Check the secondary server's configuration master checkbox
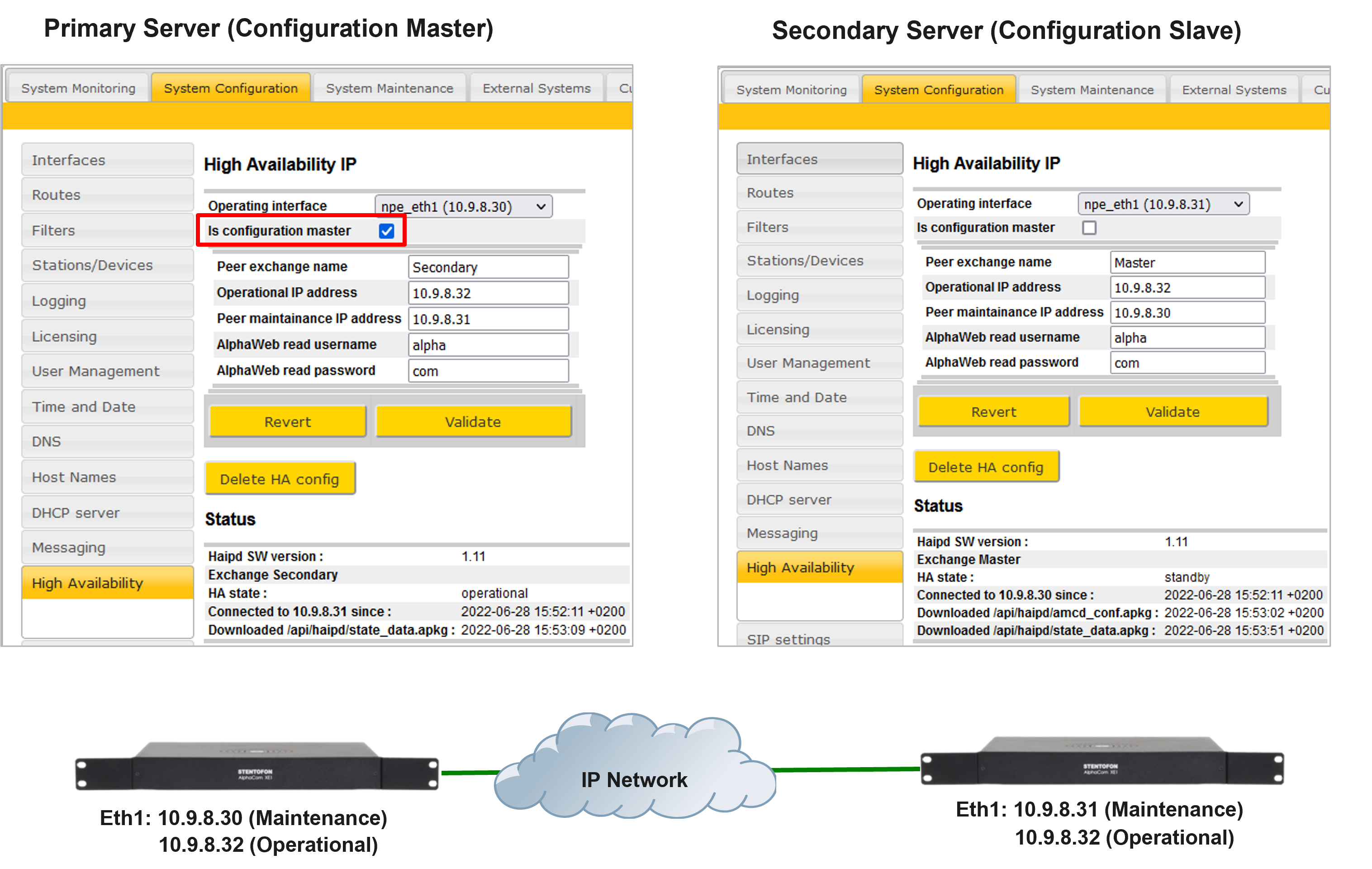 coord(1089,228)
